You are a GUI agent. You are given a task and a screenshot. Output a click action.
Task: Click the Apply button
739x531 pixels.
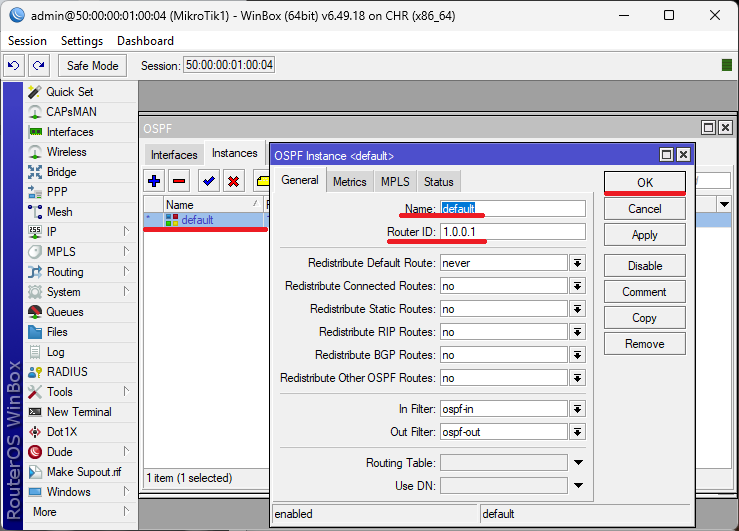tap(644, 235)
